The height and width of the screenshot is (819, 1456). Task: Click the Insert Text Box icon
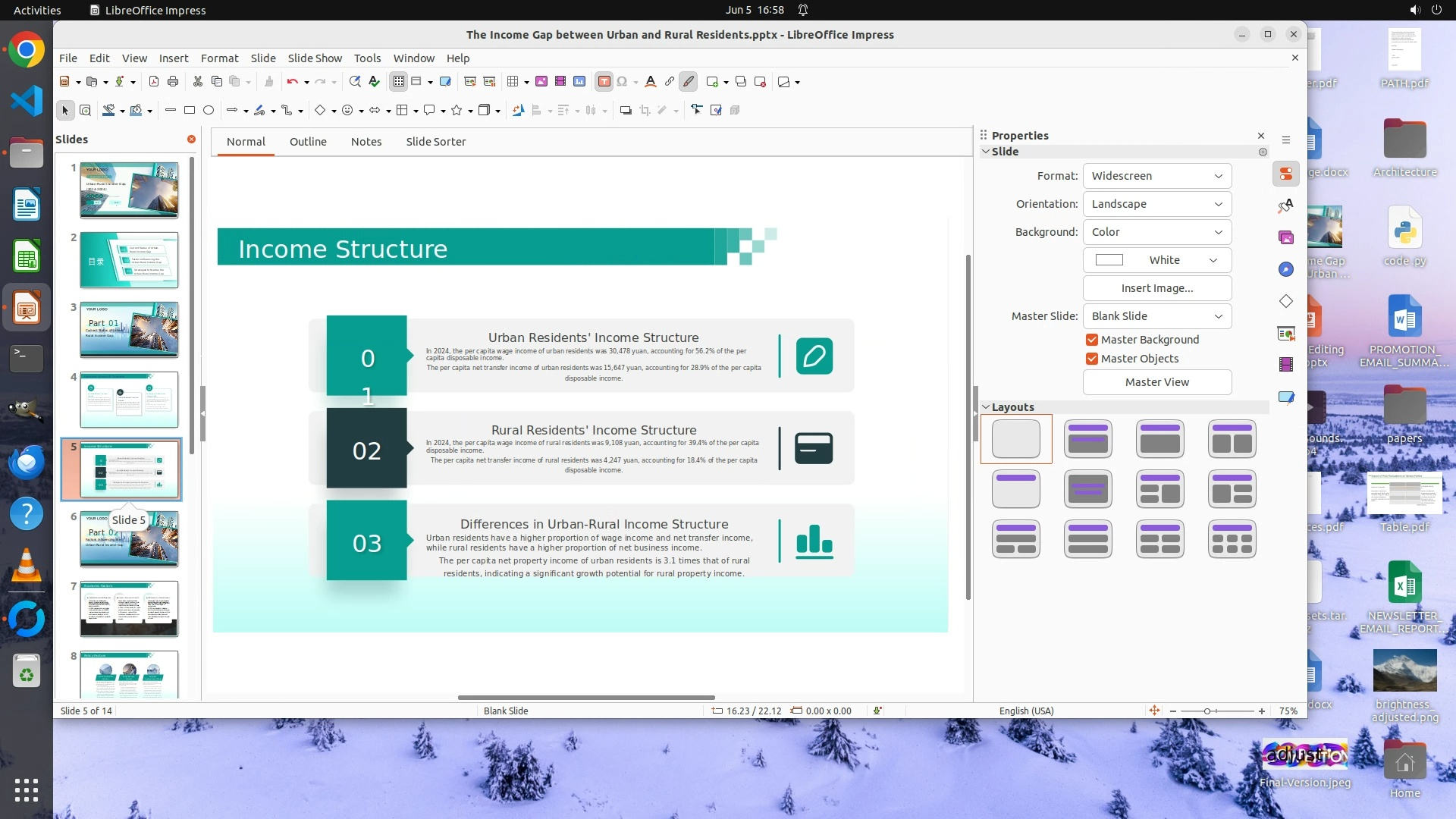click(604, 82)
